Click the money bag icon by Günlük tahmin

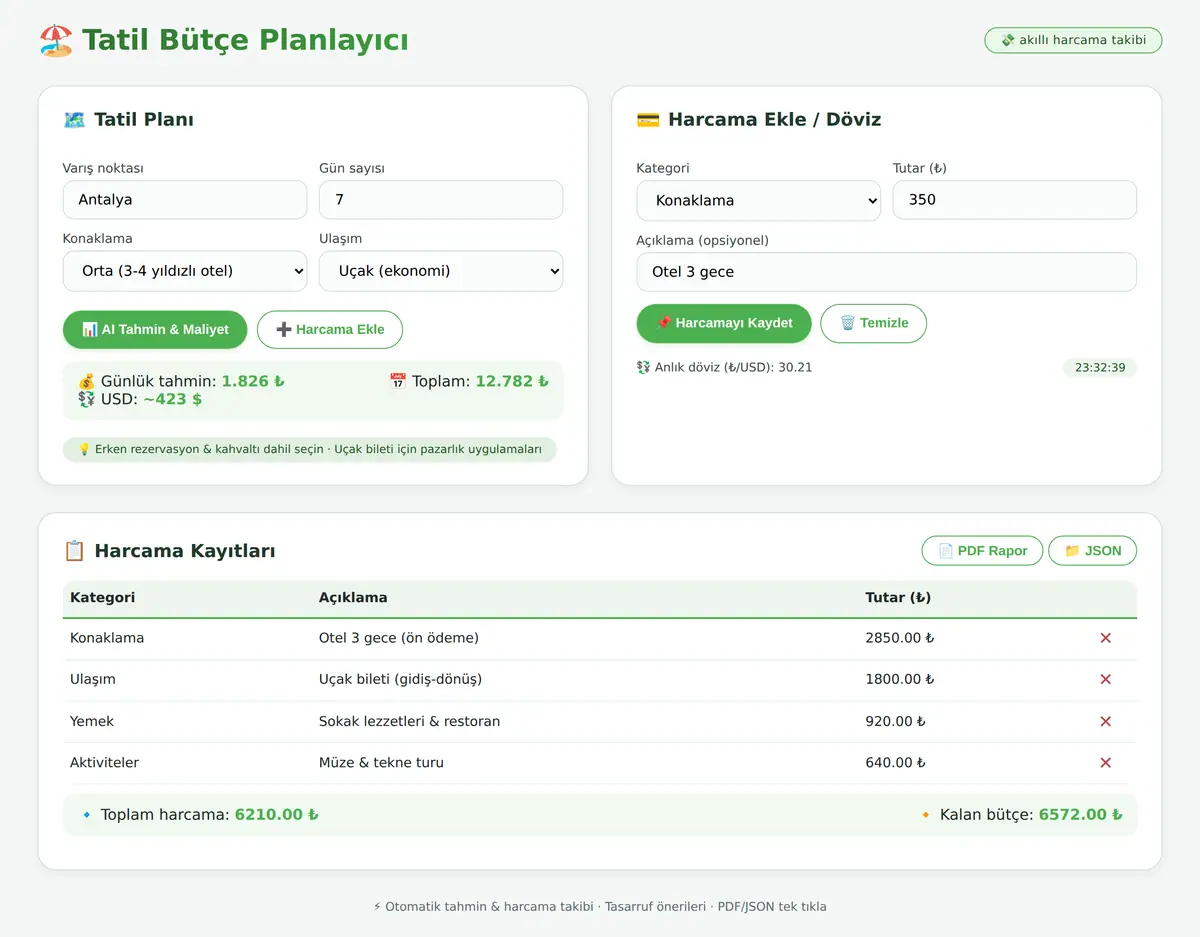[87, 381]
